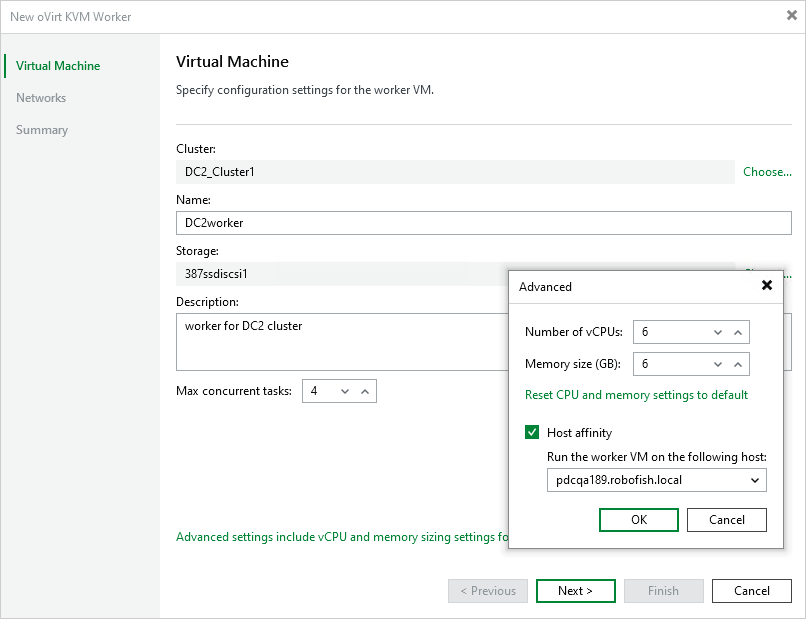Image resolution: width=806 pixels, height=619 pixels.
Task: Choose a different cluster via Choose... link
Action: pyautogui.click(x=767, y=172)
